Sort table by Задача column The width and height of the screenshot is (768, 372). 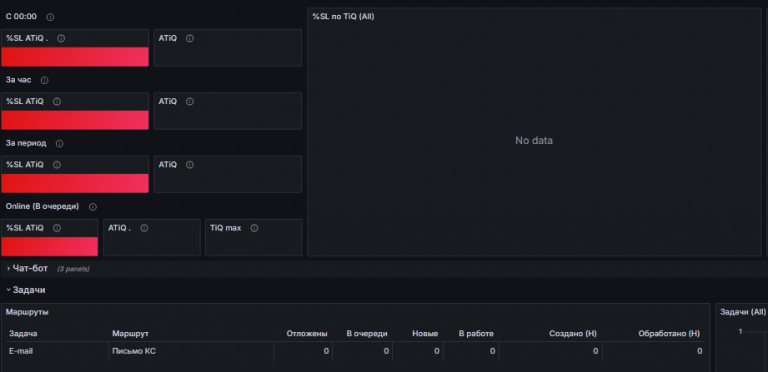(x=23, y=334)
